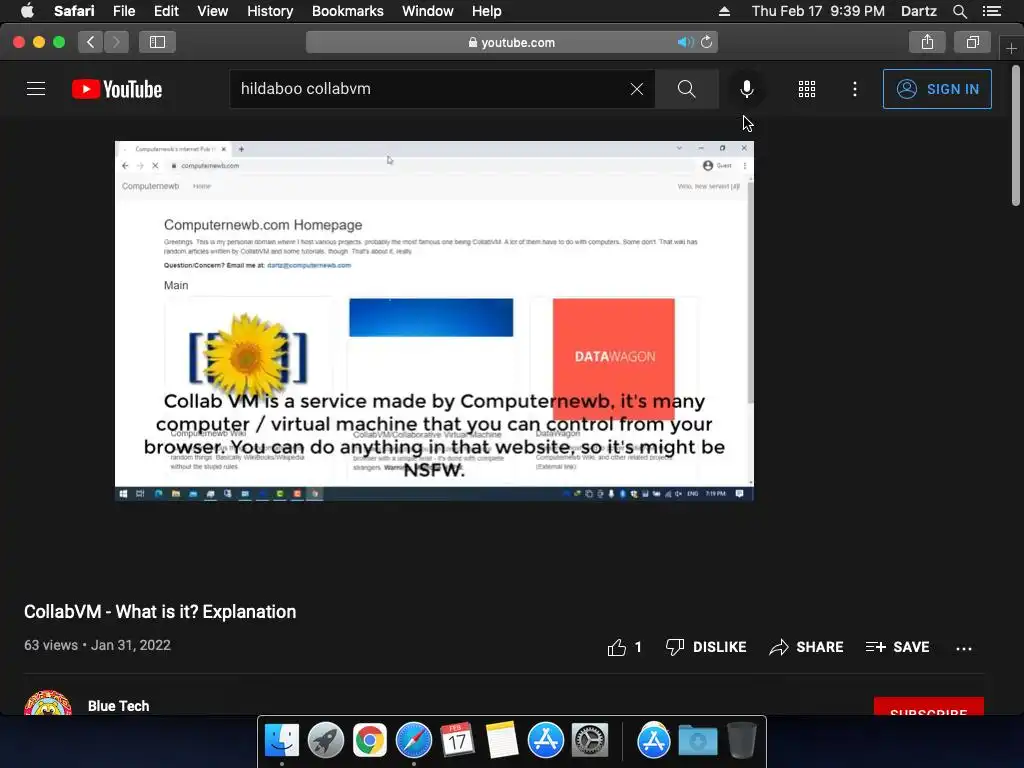Screen dimensions: 1024x768
Task: Open the Window menu
Action: pos(427,11)
